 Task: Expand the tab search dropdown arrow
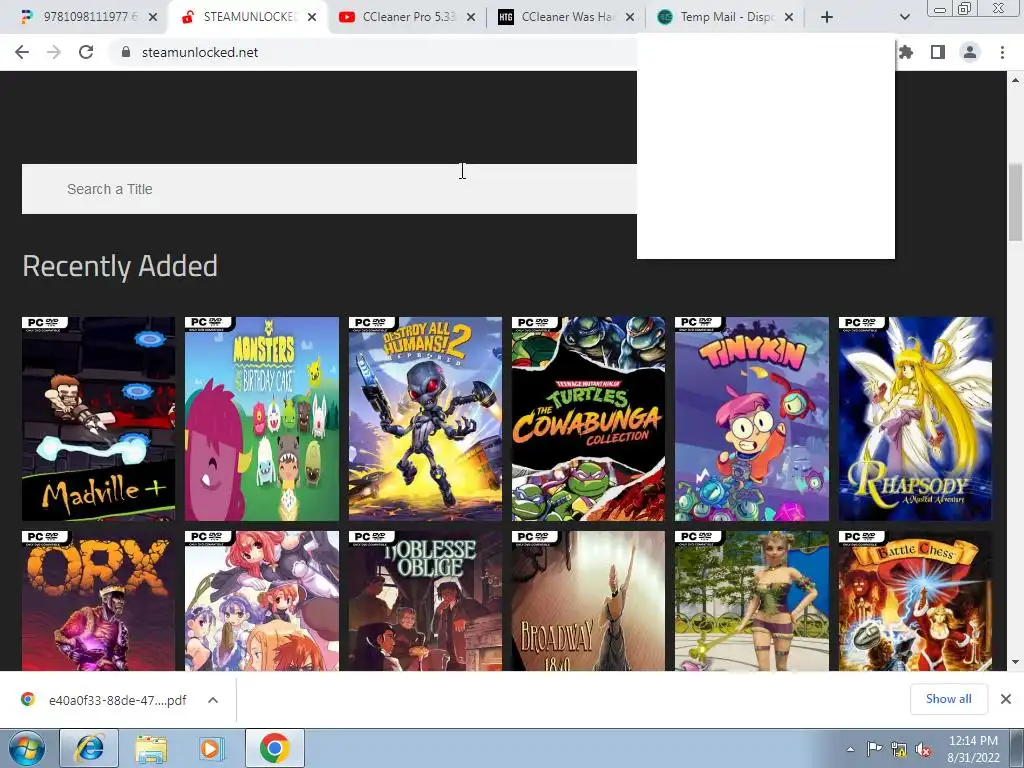904,17
